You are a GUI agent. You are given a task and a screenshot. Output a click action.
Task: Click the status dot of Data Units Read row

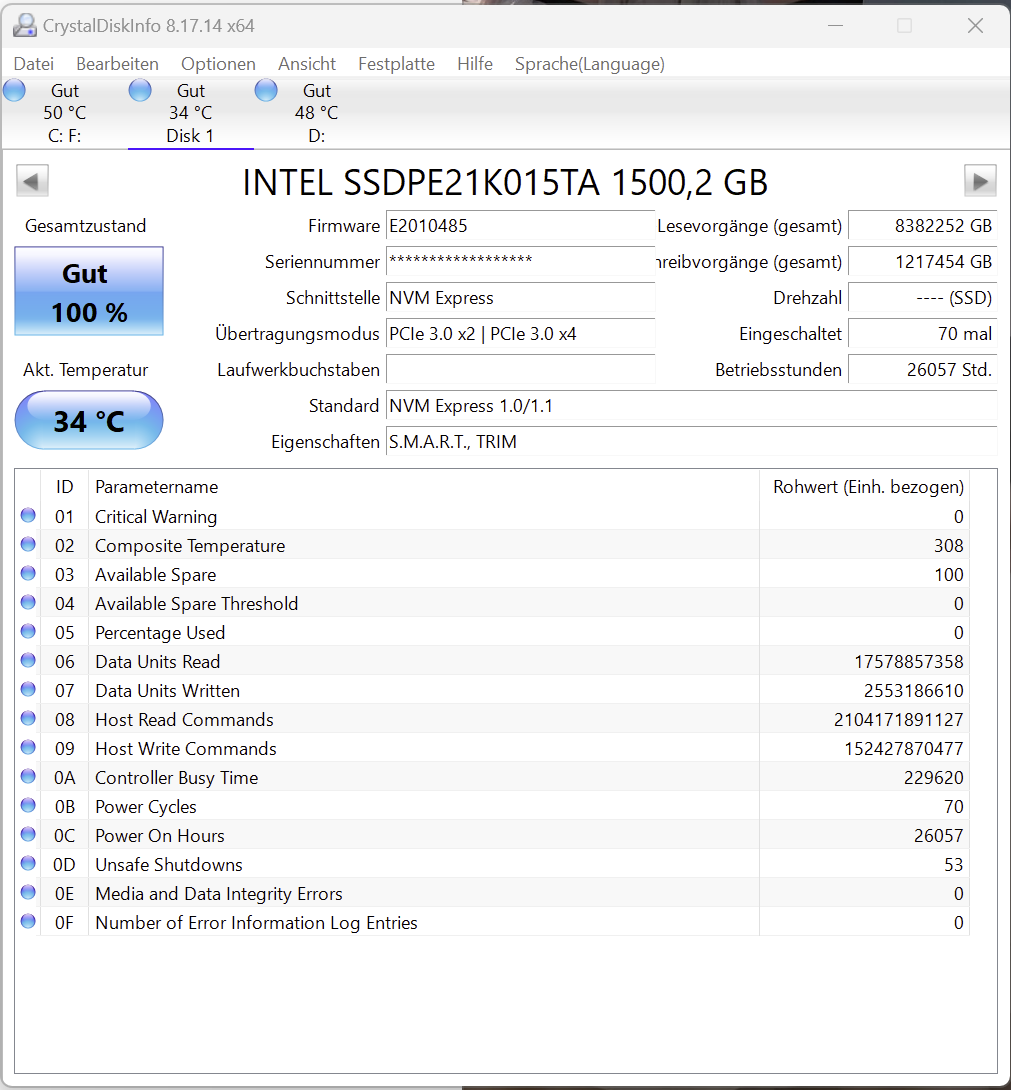28,660
